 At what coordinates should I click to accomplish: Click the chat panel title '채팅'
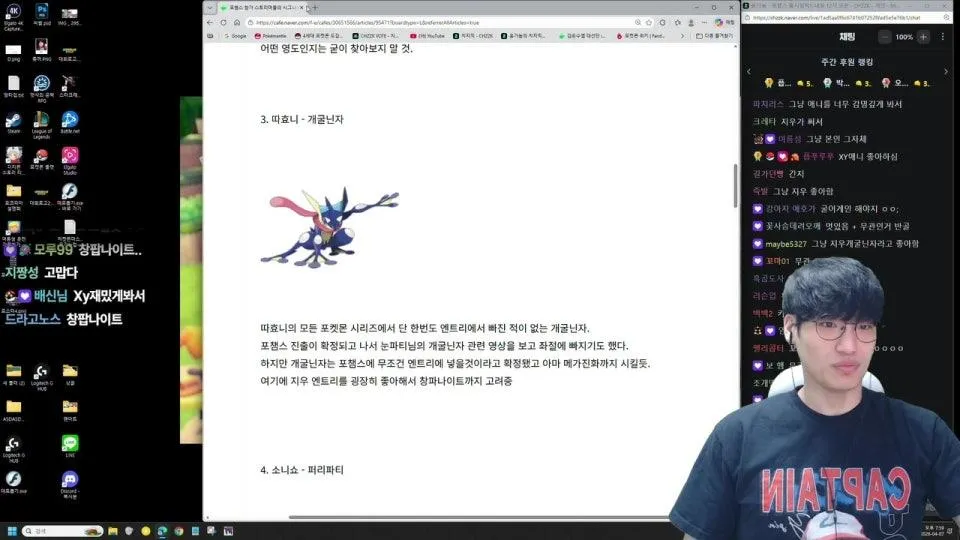point(847,37)
